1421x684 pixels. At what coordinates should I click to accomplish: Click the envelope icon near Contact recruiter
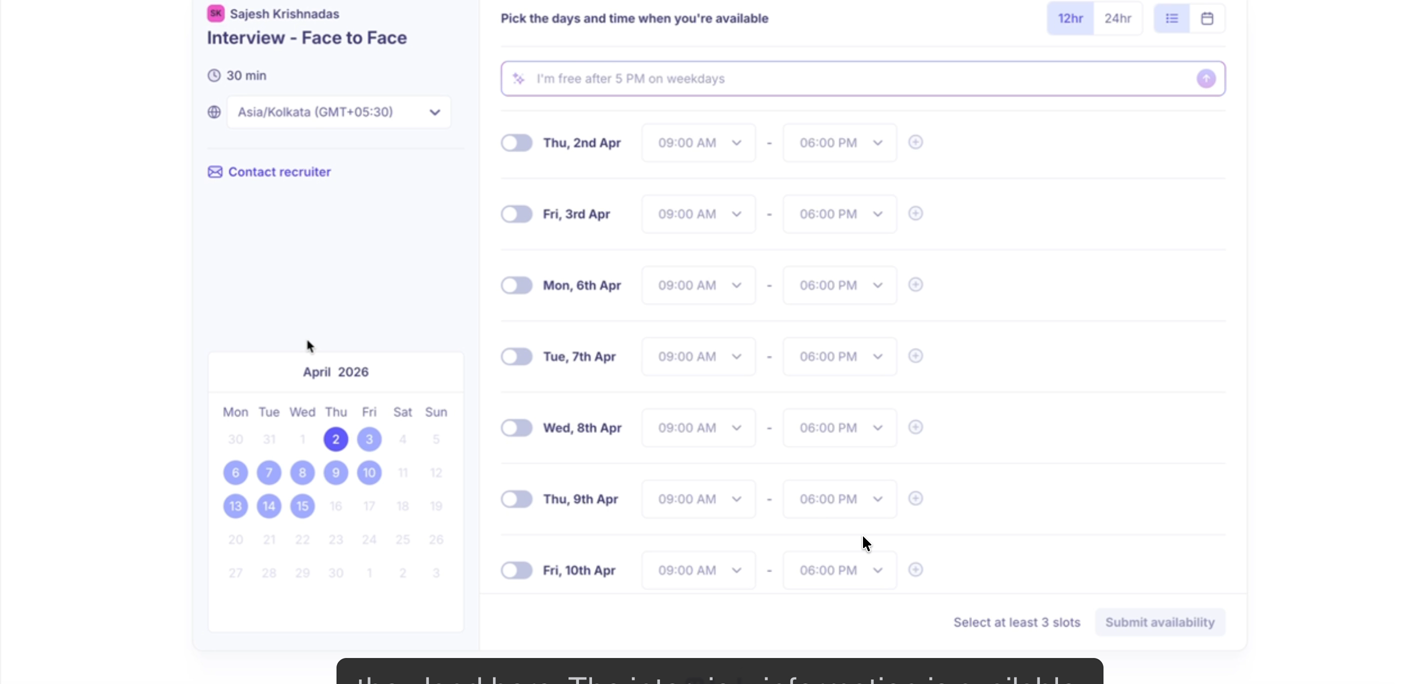[x=215, y=172]
